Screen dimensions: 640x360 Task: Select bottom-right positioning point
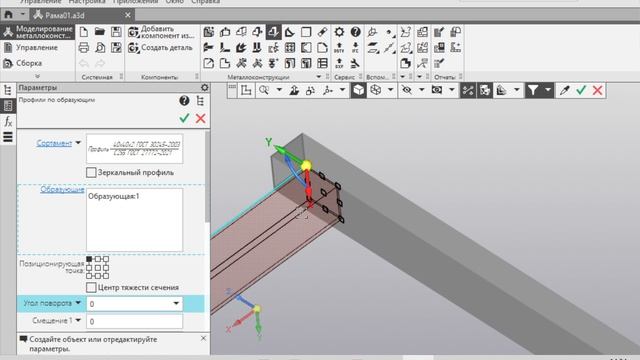coord(106,276)
